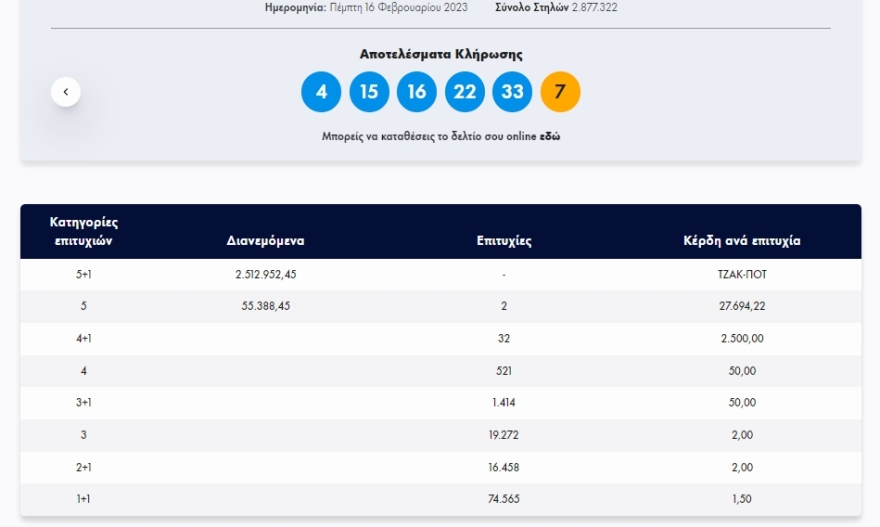Click the blue ball number 16

[417, 92]
